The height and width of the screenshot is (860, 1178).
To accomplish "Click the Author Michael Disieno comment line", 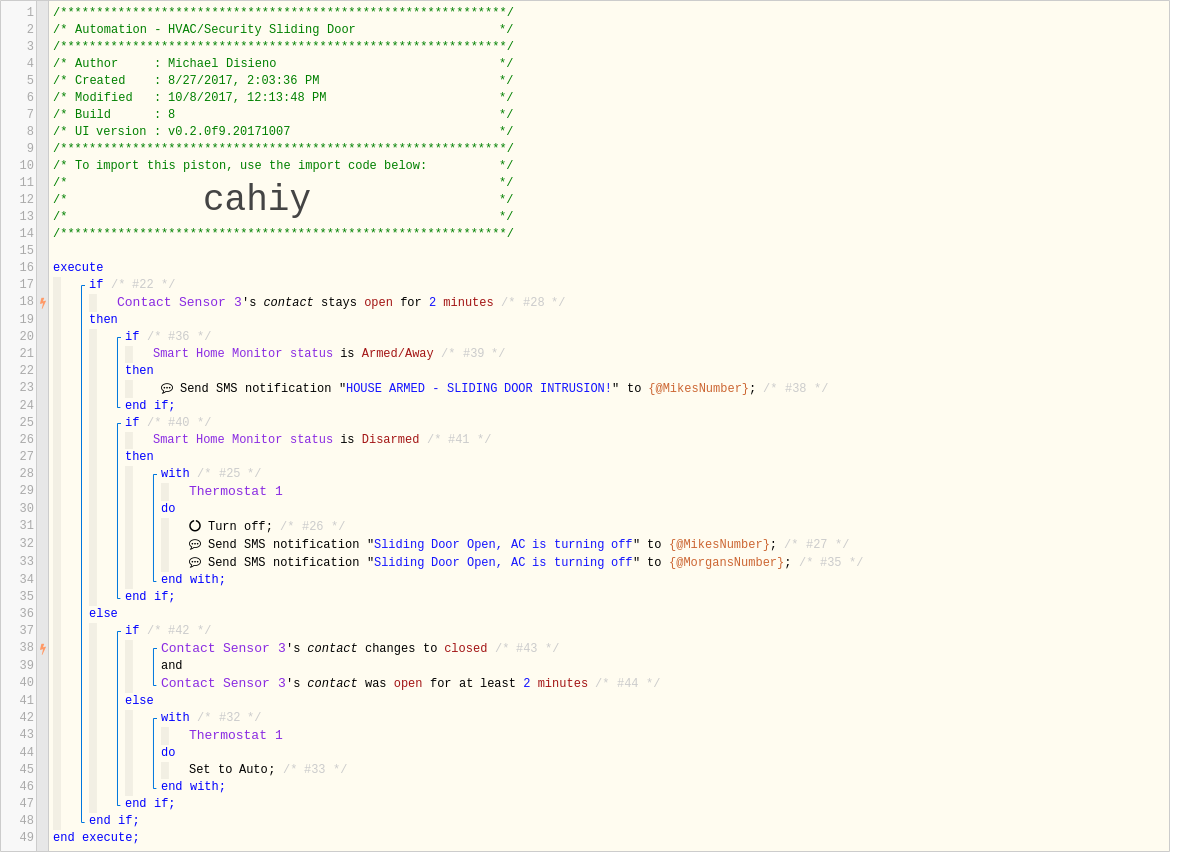I will pyautogui.click(x=283, y=65).
